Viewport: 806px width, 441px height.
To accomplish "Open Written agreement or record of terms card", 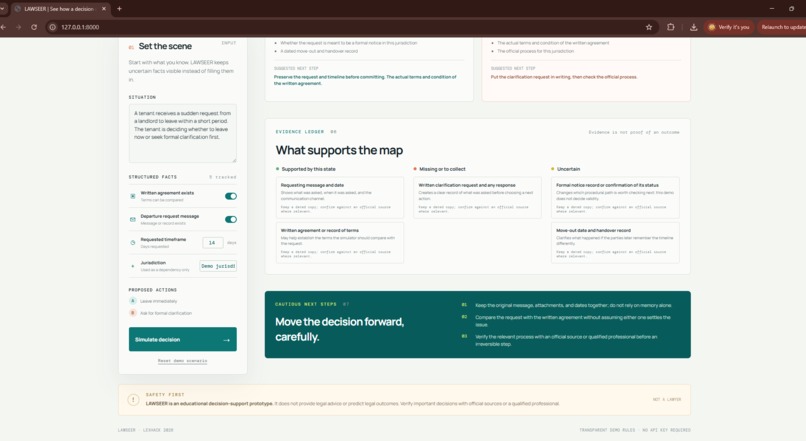I will tap(340, 243).
